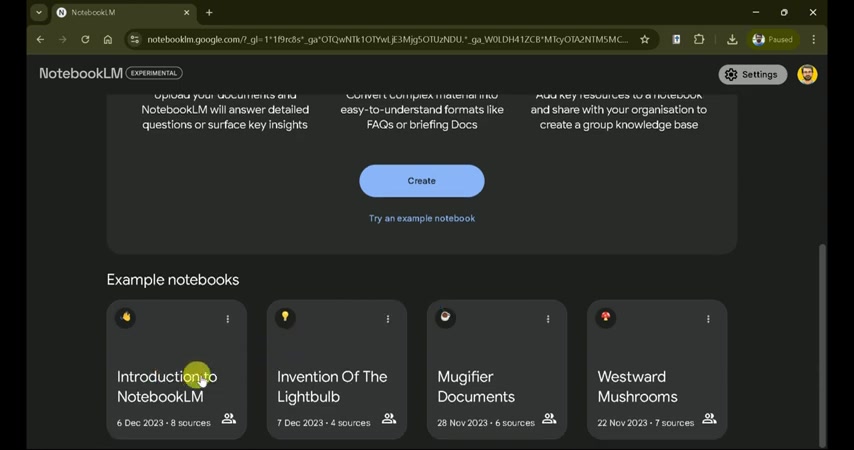Click the page vertical scrollbar

pyautogui.click(x=822, y=345)
